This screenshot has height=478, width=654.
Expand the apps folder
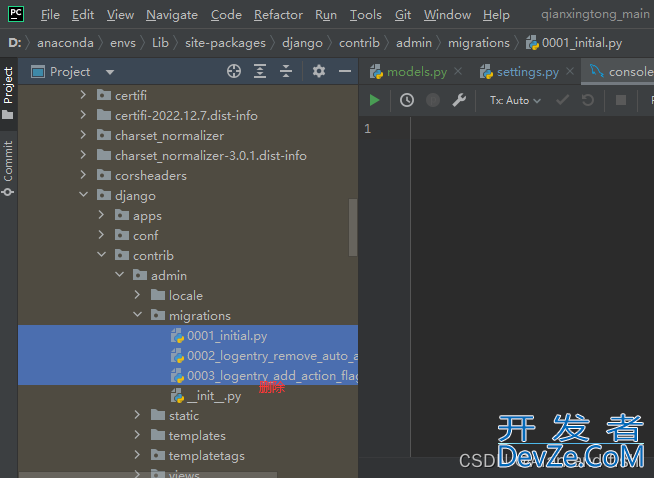click(x=101, y=215)
